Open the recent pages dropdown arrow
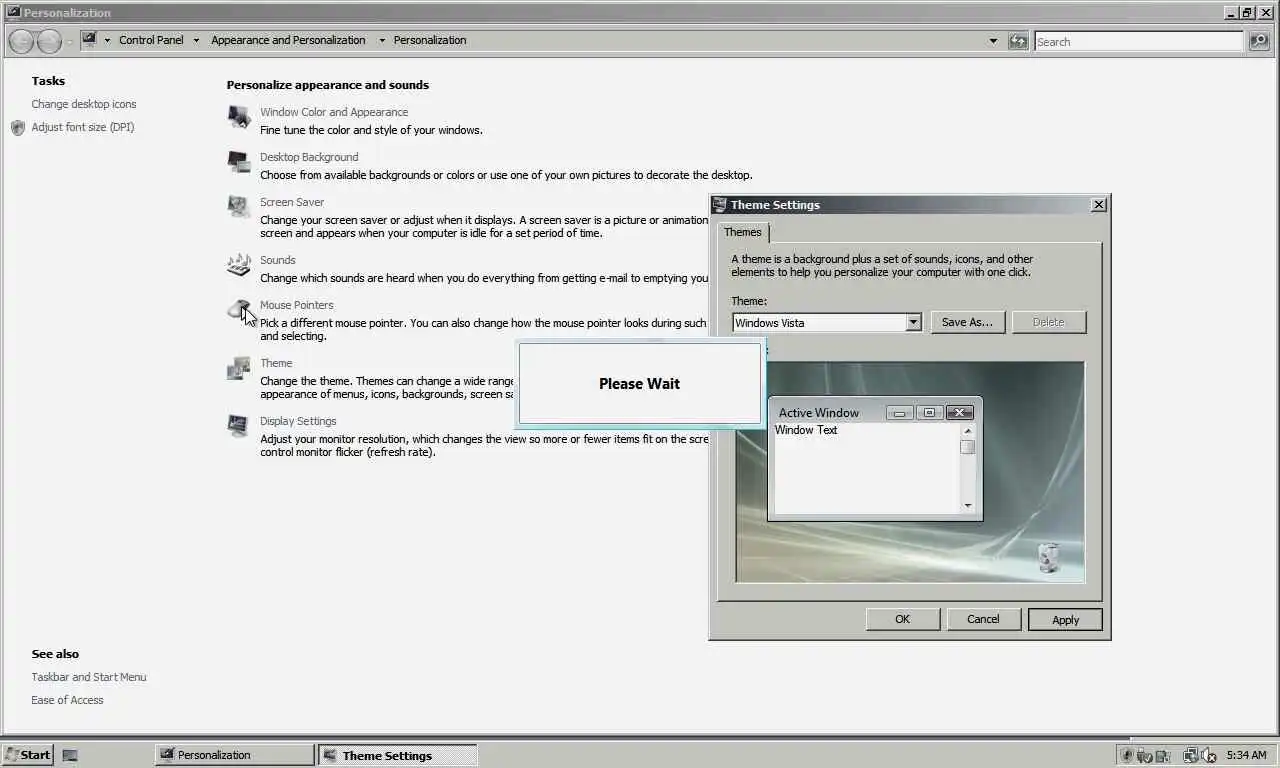Viewport: 1280px width, 768px height. (70, 41)
